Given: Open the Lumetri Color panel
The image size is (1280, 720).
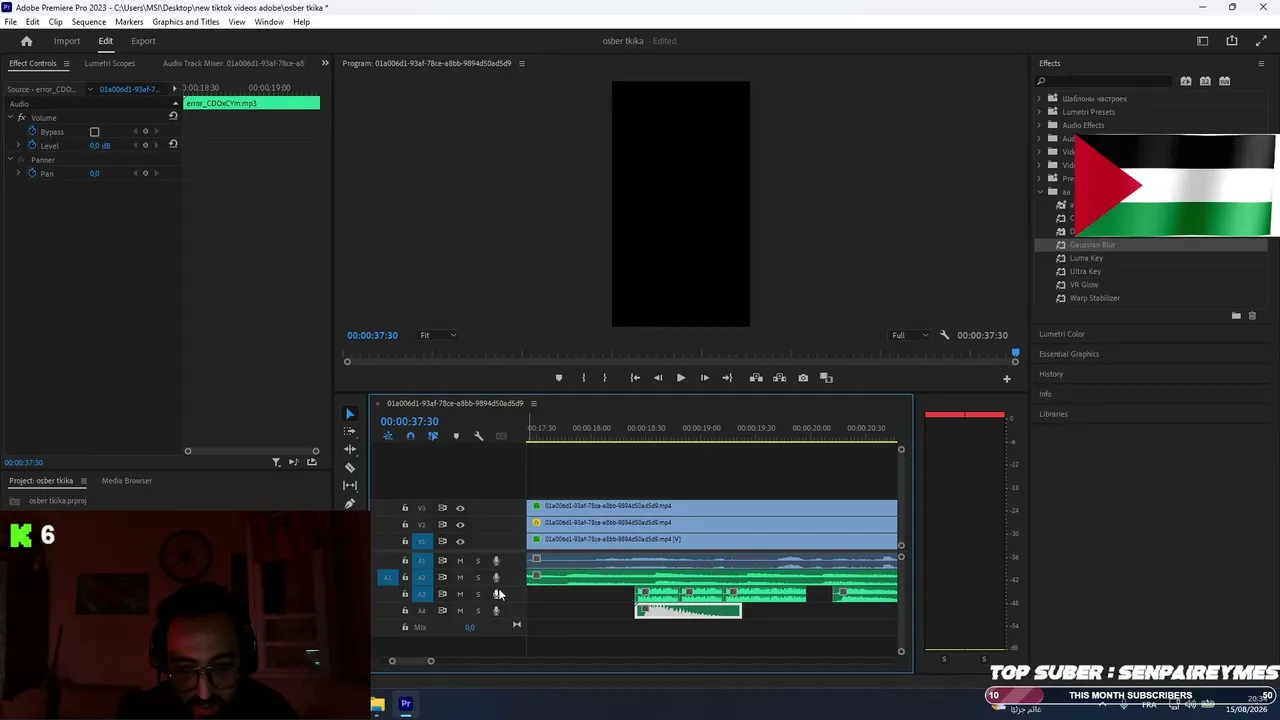Looking at the screenshot, I should pos(1062,334).
